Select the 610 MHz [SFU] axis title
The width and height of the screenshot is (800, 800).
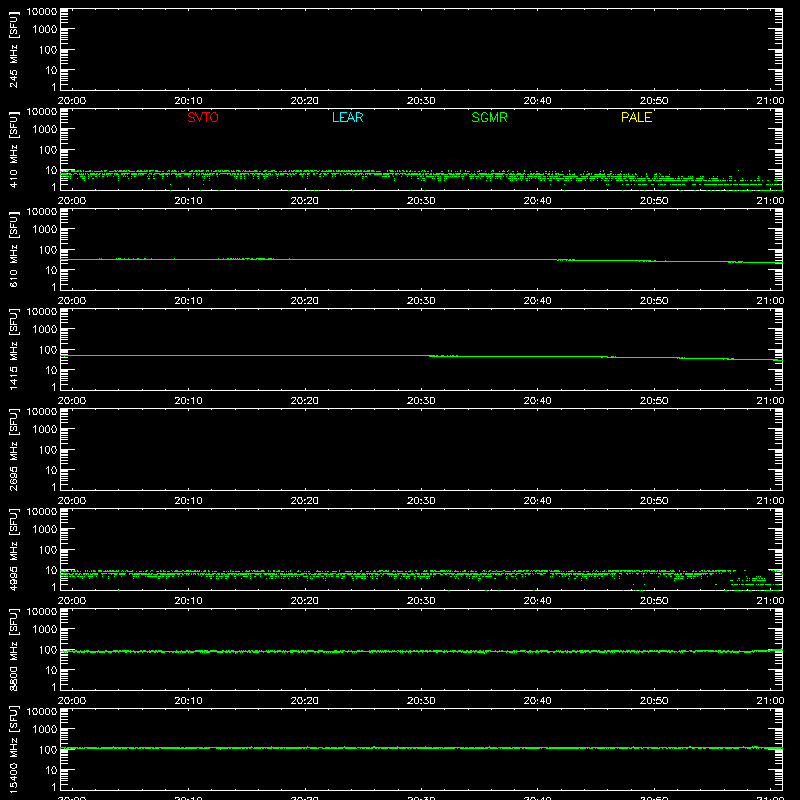pyautogui.click(x=13, y=250)
